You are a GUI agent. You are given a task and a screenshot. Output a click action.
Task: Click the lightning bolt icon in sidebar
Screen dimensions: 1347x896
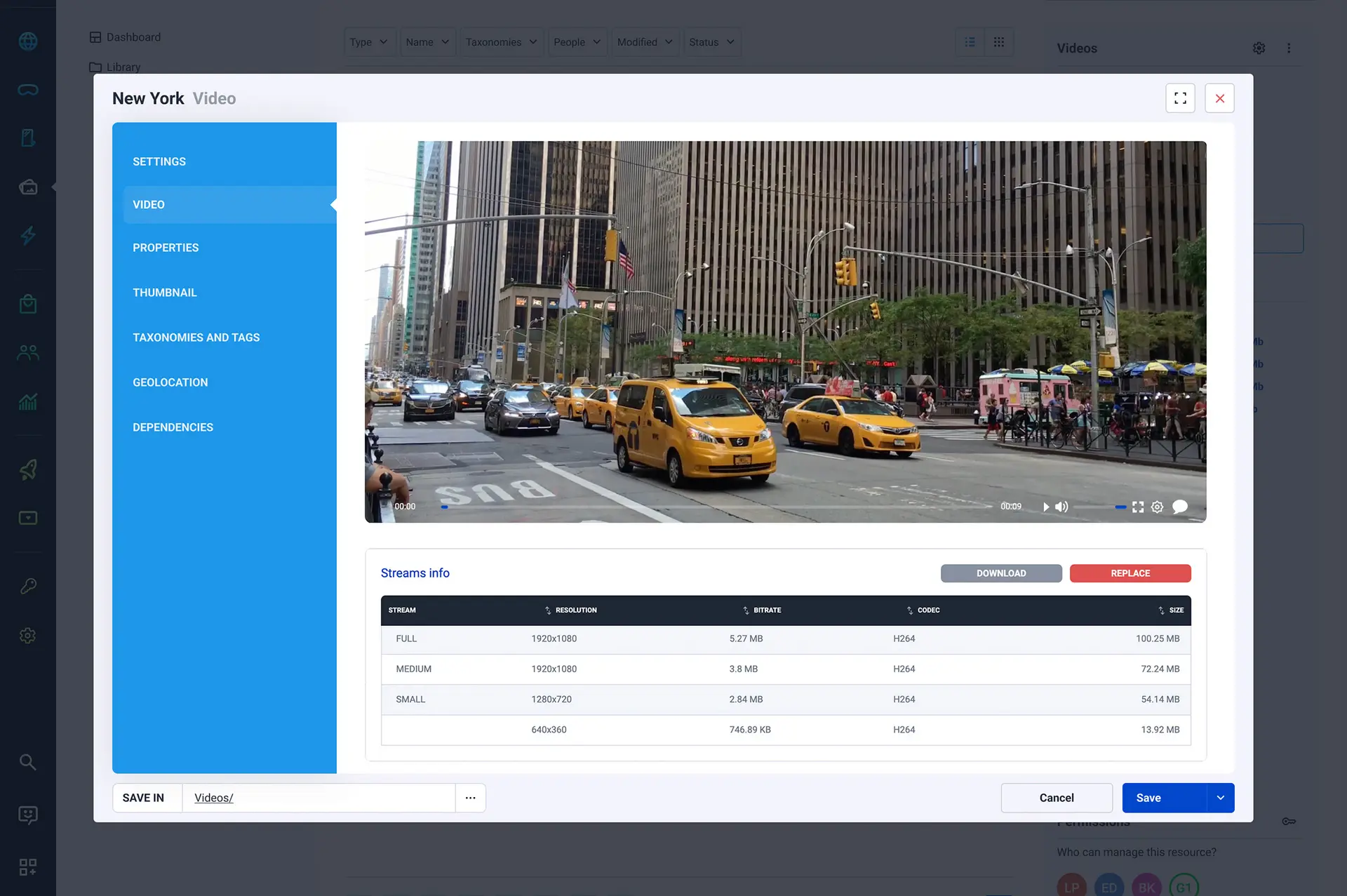point(28,235)
